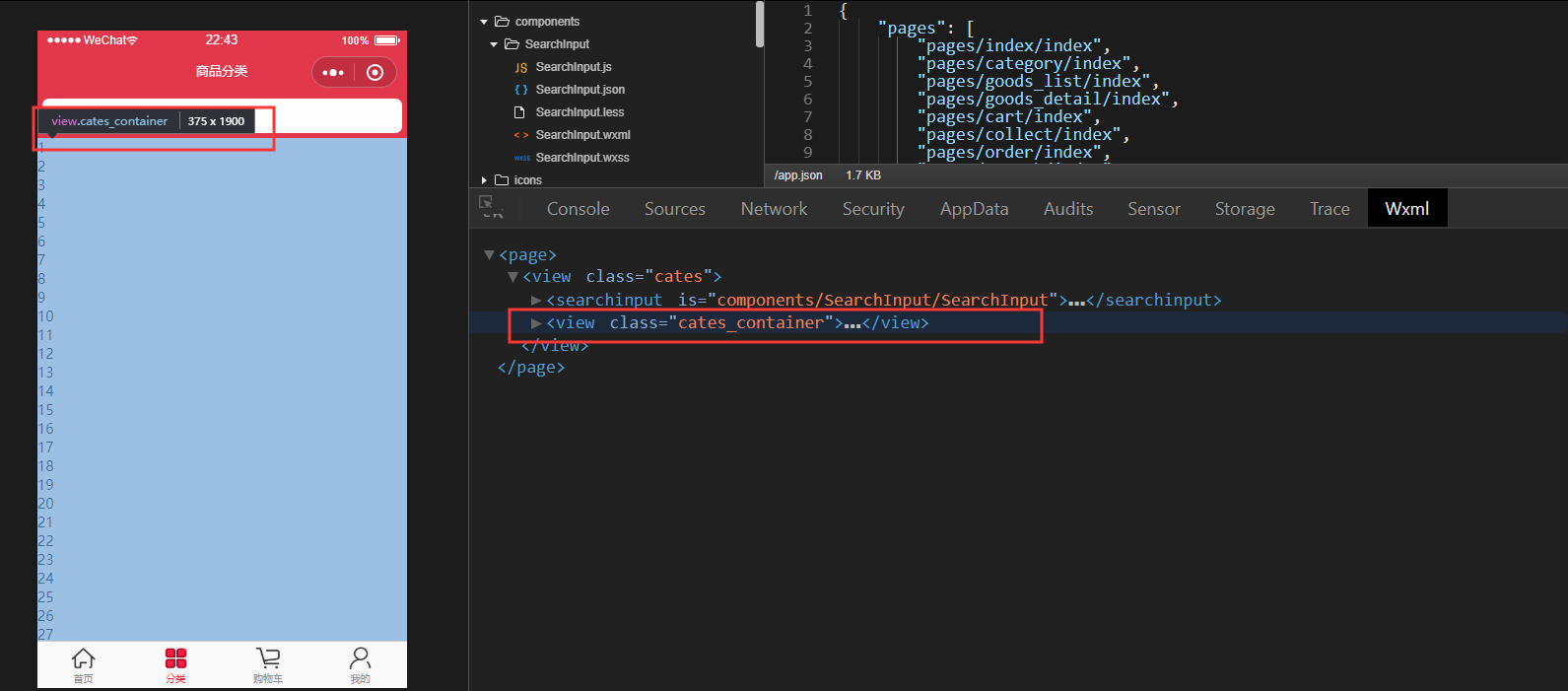Click the "pages/order/index" line in editor
The height and width of the screenshot is (691, 1568).
(1013, 153)
